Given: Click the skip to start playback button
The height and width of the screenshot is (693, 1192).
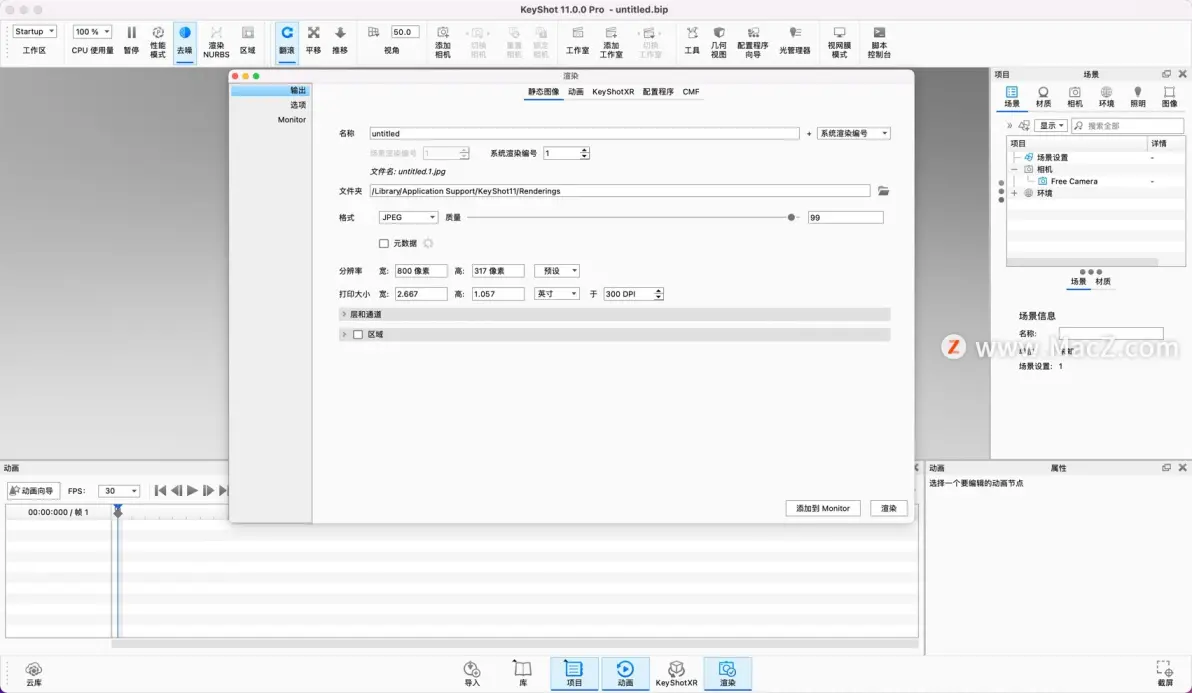Looking at the screenshot, I should [x=160, y=491].
